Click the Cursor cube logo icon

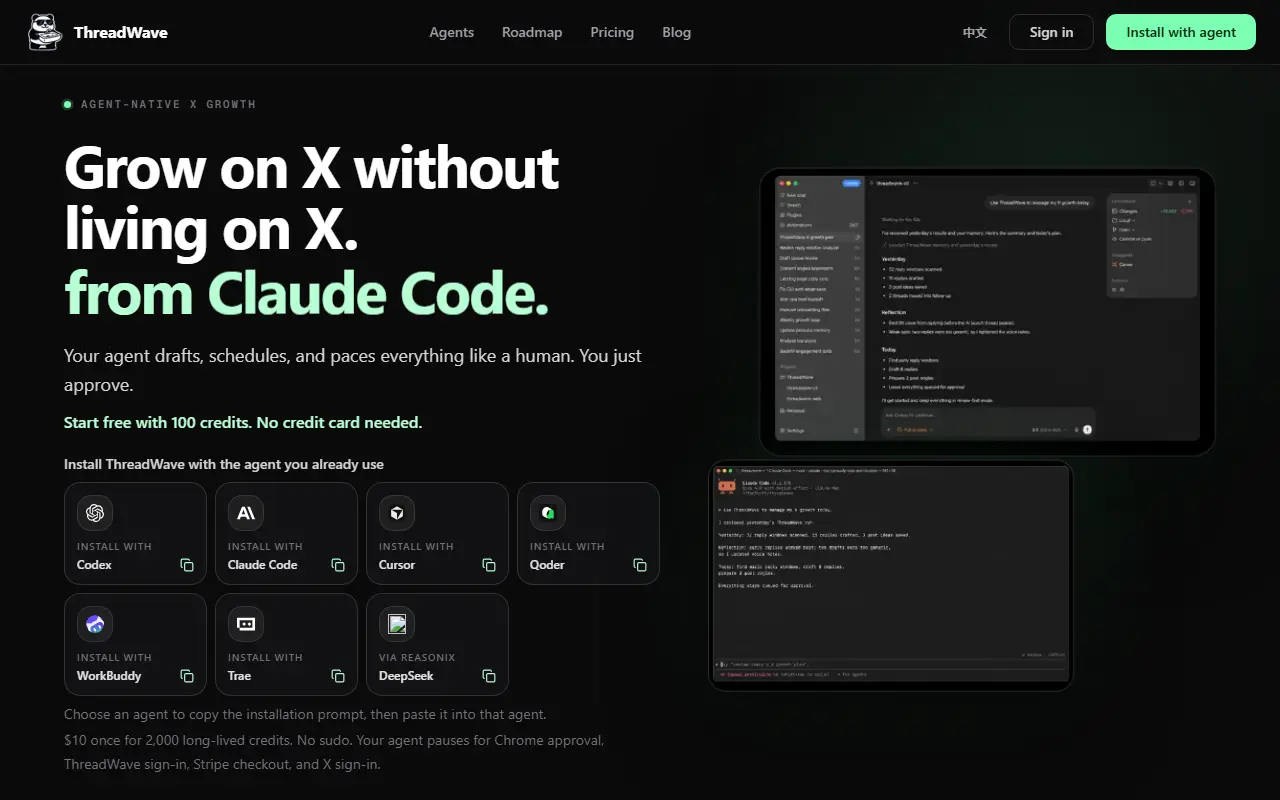(397, 513)
